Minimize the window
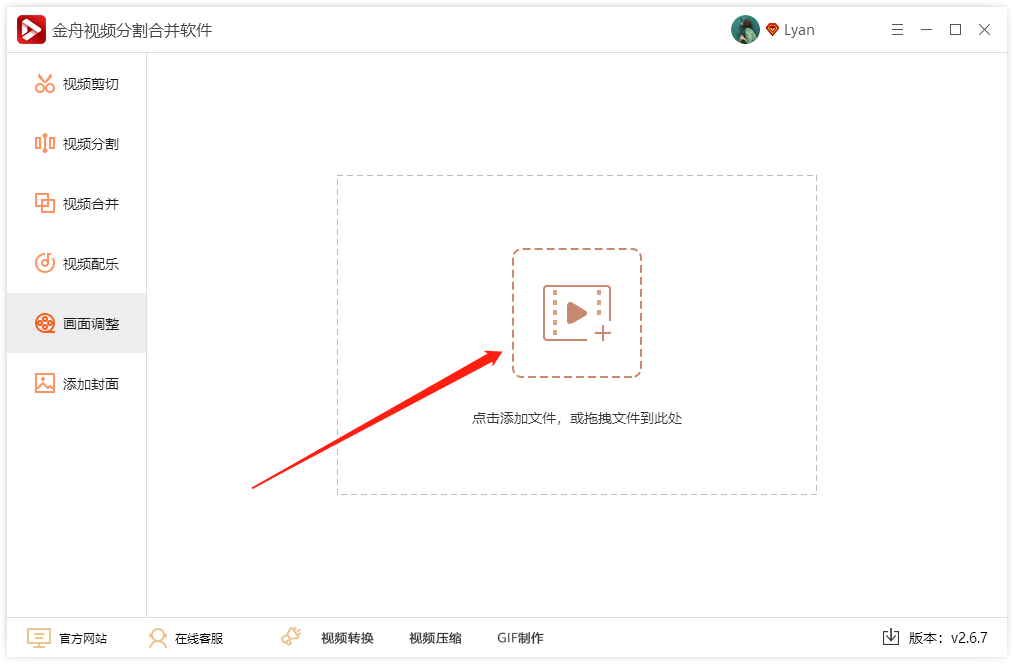This screenshot has width=1014, height=664. pyautogui.click(x=926, y=30)
